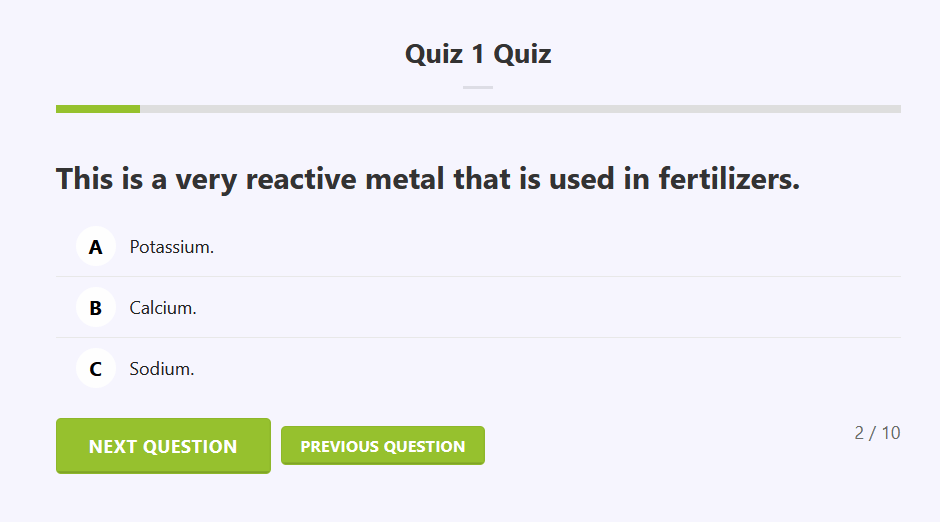
Task: Pick the letter C answer circle
Action: [x=96, y=369]
